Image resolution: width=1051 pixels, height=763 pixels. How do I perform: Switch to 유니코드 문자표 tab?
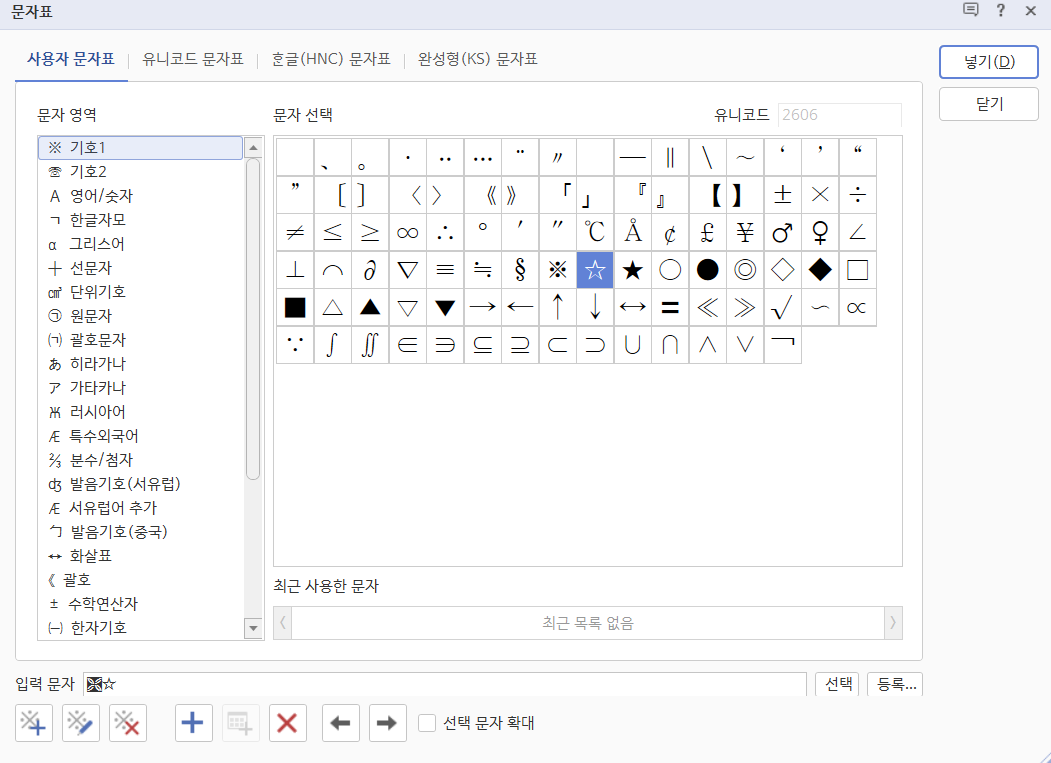(193, 59)
